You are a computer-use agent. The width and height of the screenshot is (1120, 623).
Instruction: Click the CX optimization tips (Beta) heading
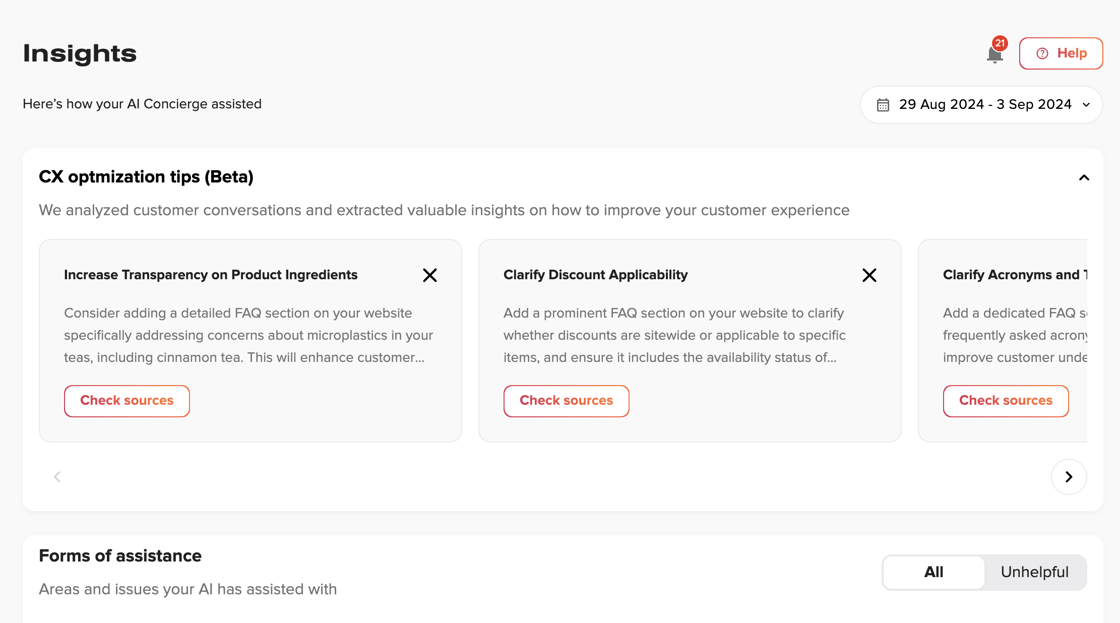tap(146, 177)
